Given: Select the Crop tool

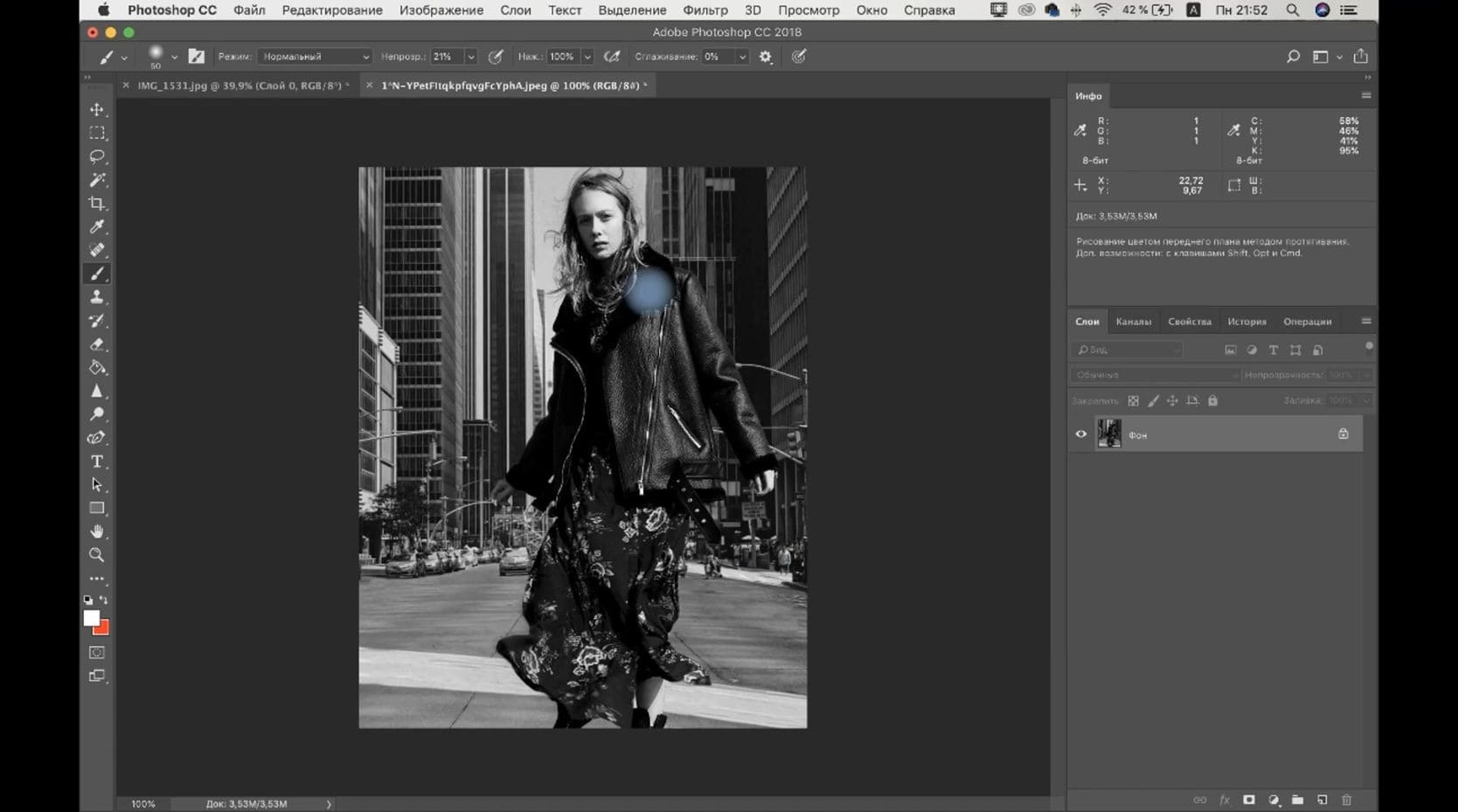Looking at the screenshot, I should 97,204.
